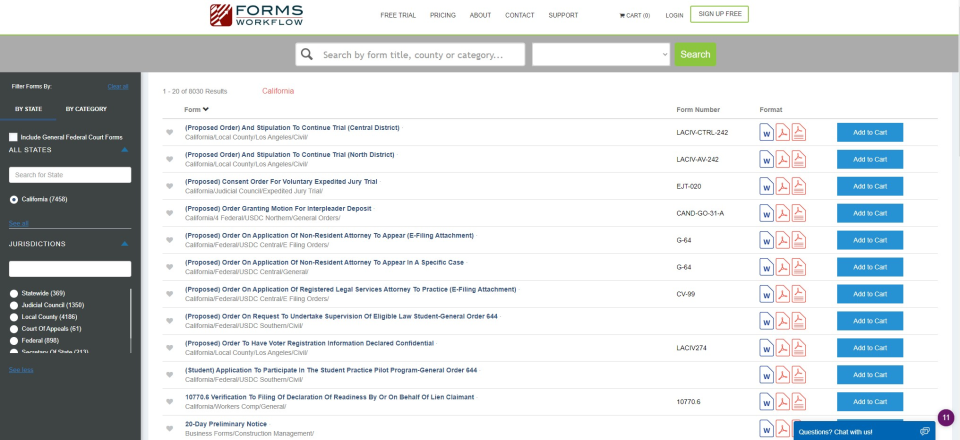960x440 pixels.
Task: Open 20-Day Preliminary Notice form link
Action: click(x=226, y=424)
